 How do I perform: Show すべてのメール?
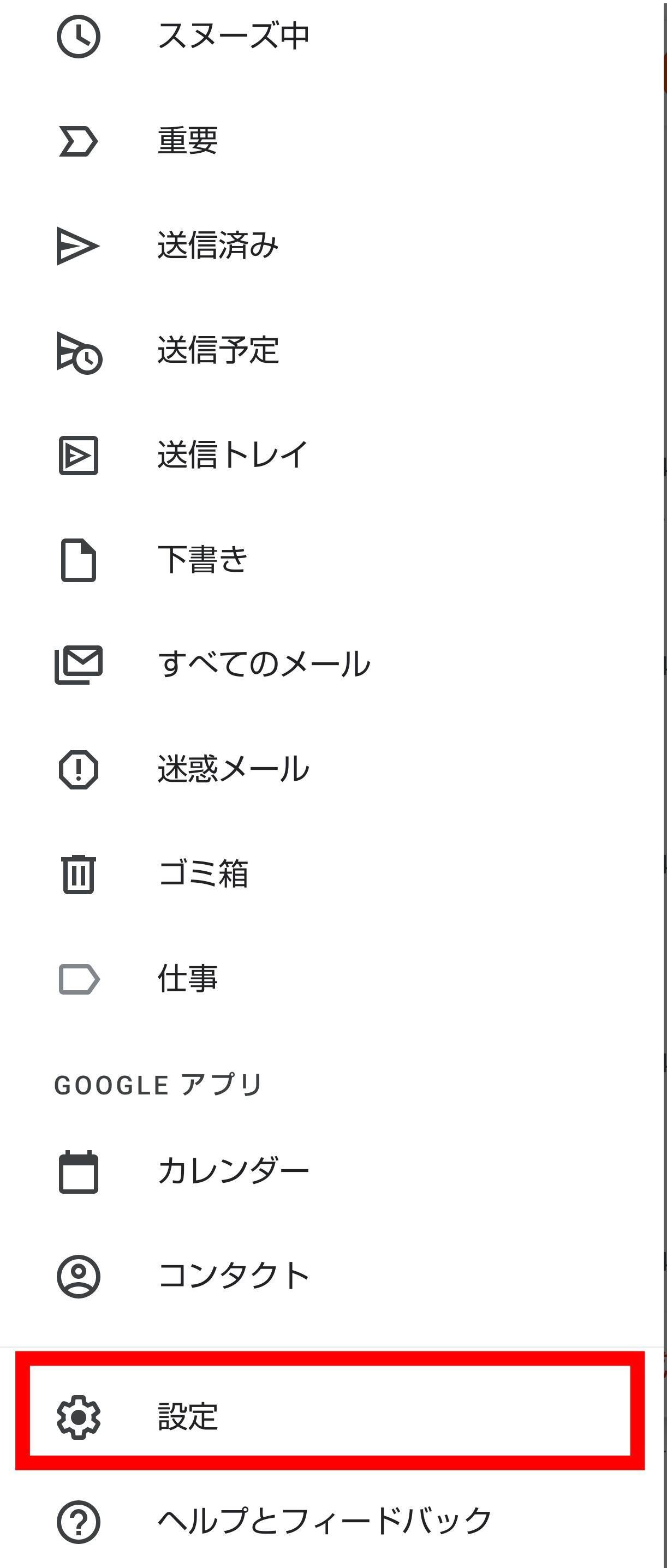pyautogui.click(x=264, y=664)
